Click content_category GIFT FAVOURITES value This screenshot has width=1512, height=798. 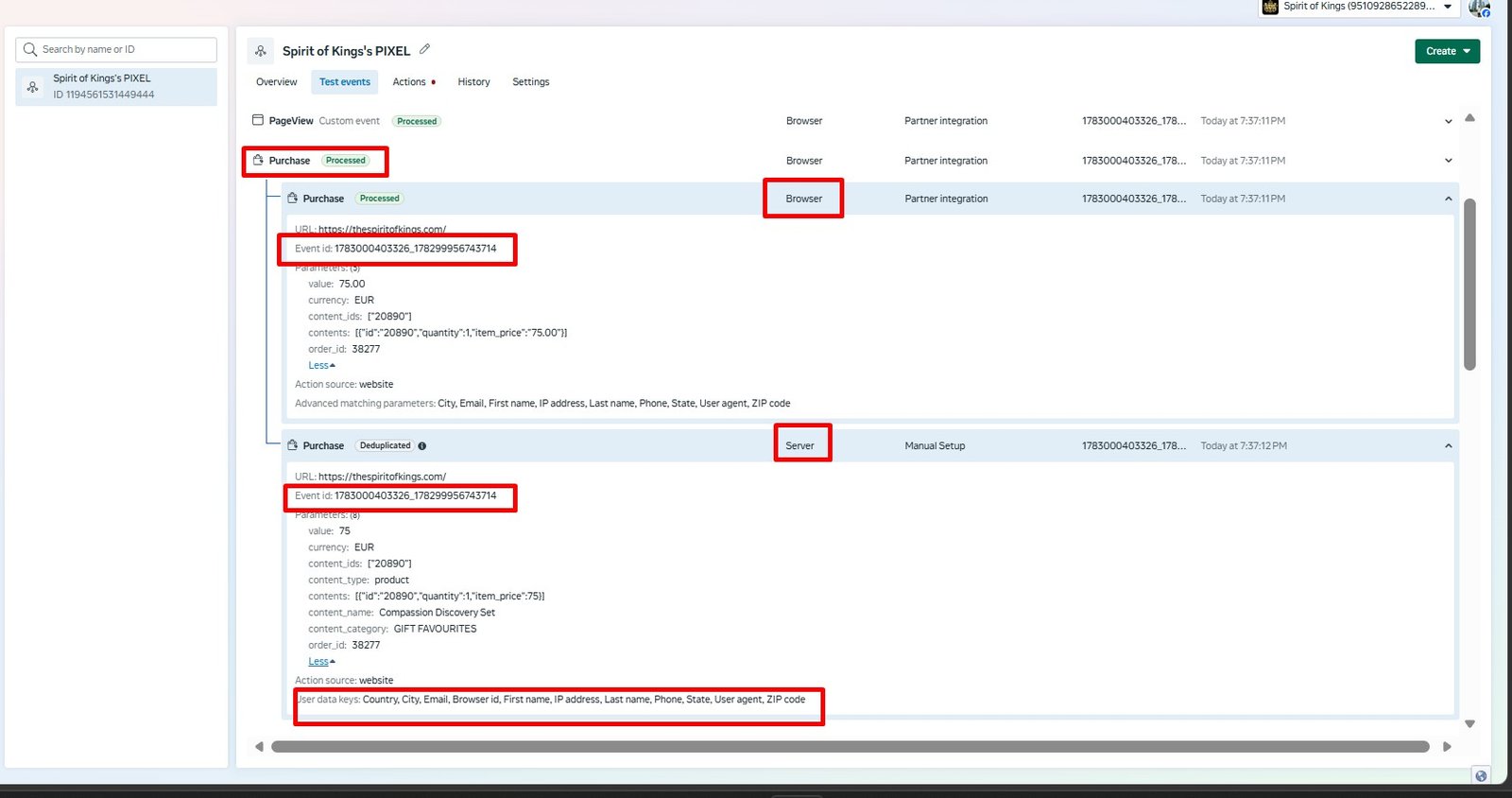[x=435, y=629]
